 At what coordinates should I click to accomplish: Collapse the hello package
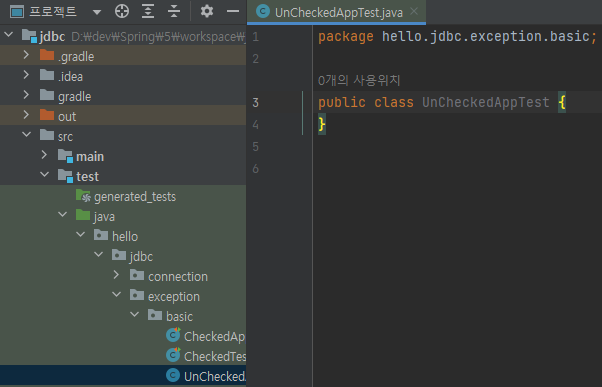click(x=81, y=235)
